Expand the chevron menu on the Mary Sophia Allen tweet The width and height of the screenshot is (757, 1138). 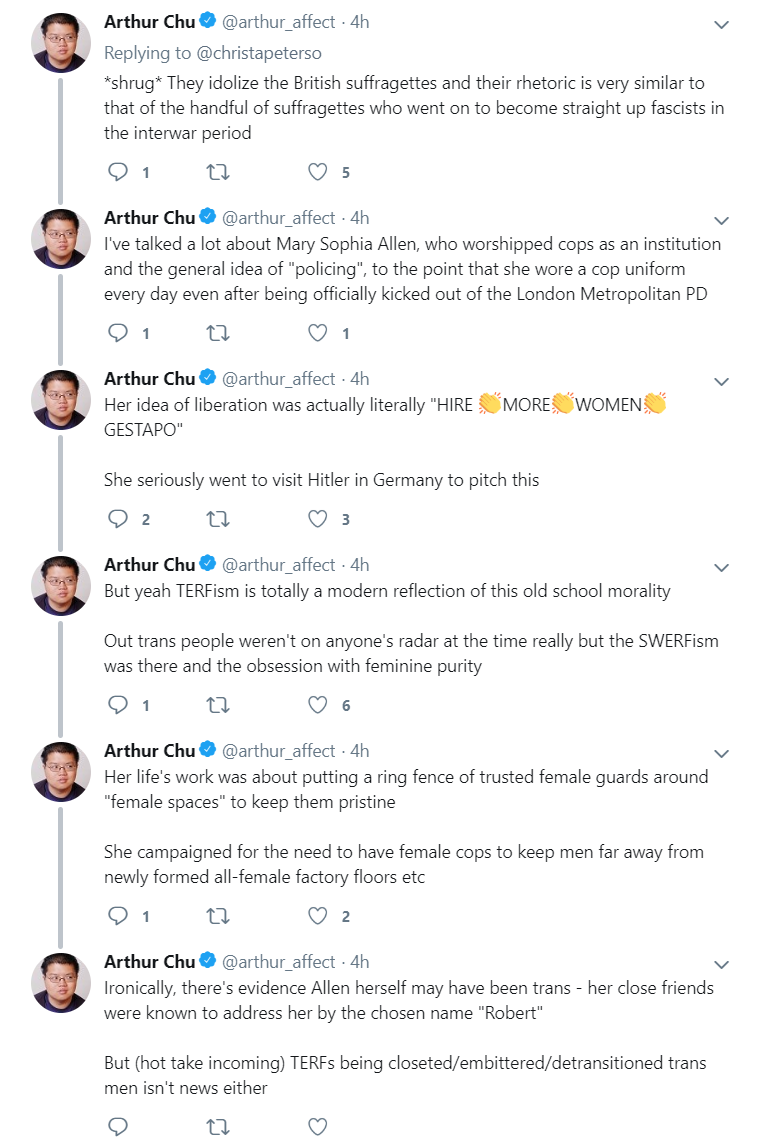coord(721,221)
